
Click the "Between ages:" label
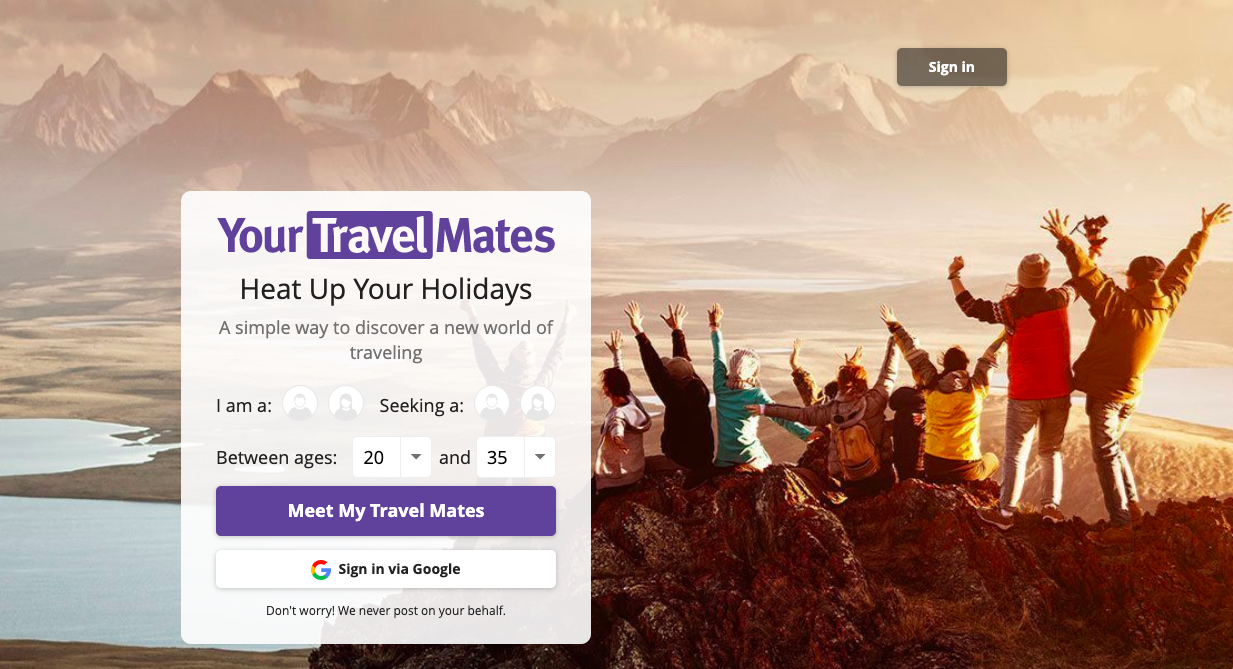tap(277, 457)
